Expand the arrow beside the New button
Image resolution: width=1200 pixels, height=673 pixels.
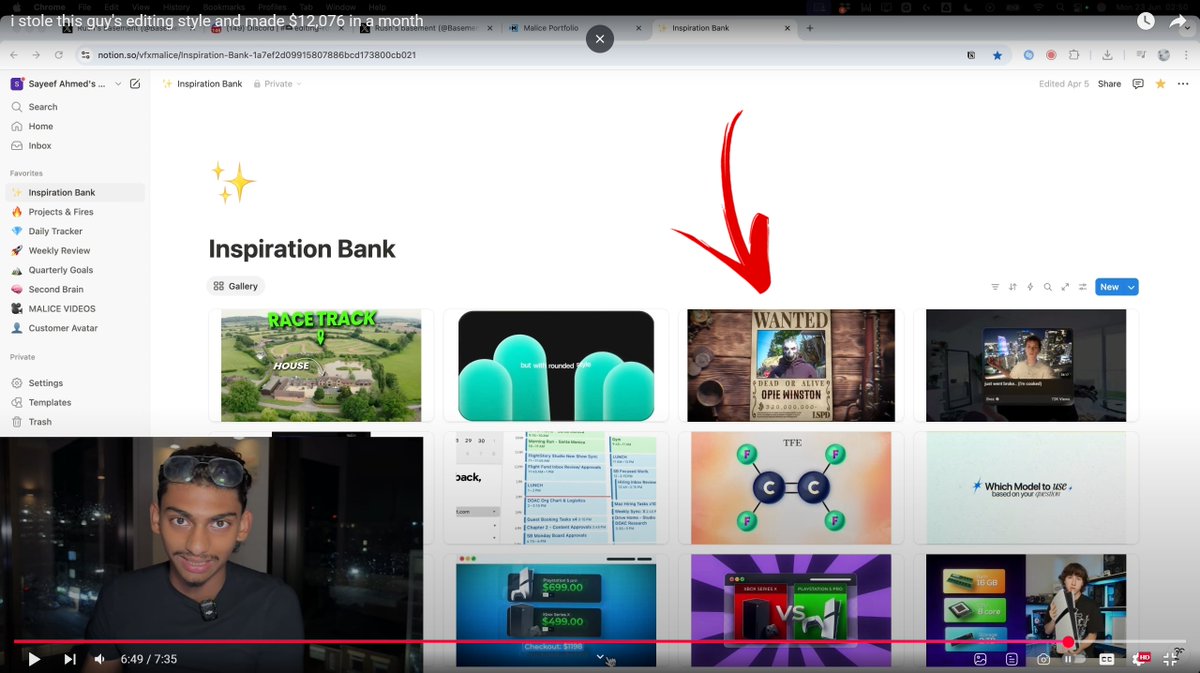tap(1131, 287)
